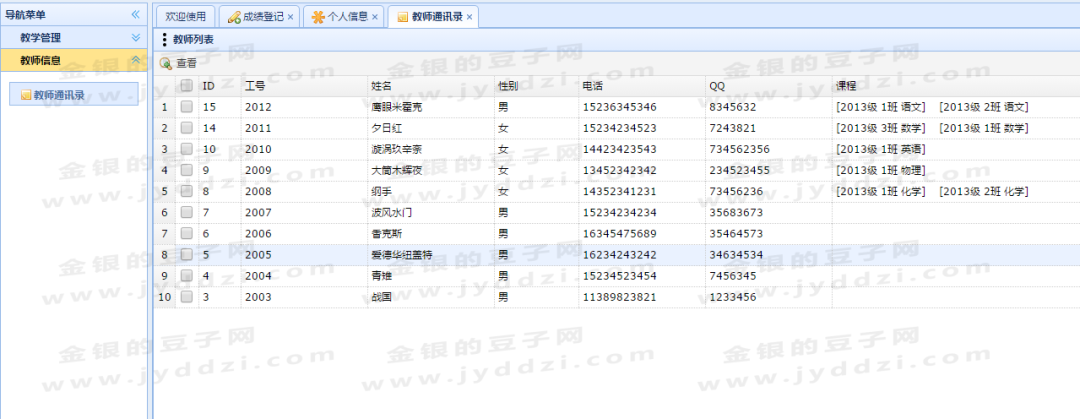Click phone number 15236345346
The width and height of the screenshot is (1080, 419).
point(619,107)
